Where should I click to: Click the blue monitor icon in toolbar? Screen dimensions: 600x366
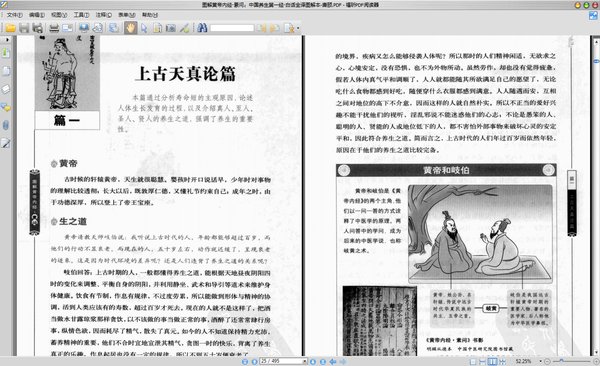click(x=84, y=28)
